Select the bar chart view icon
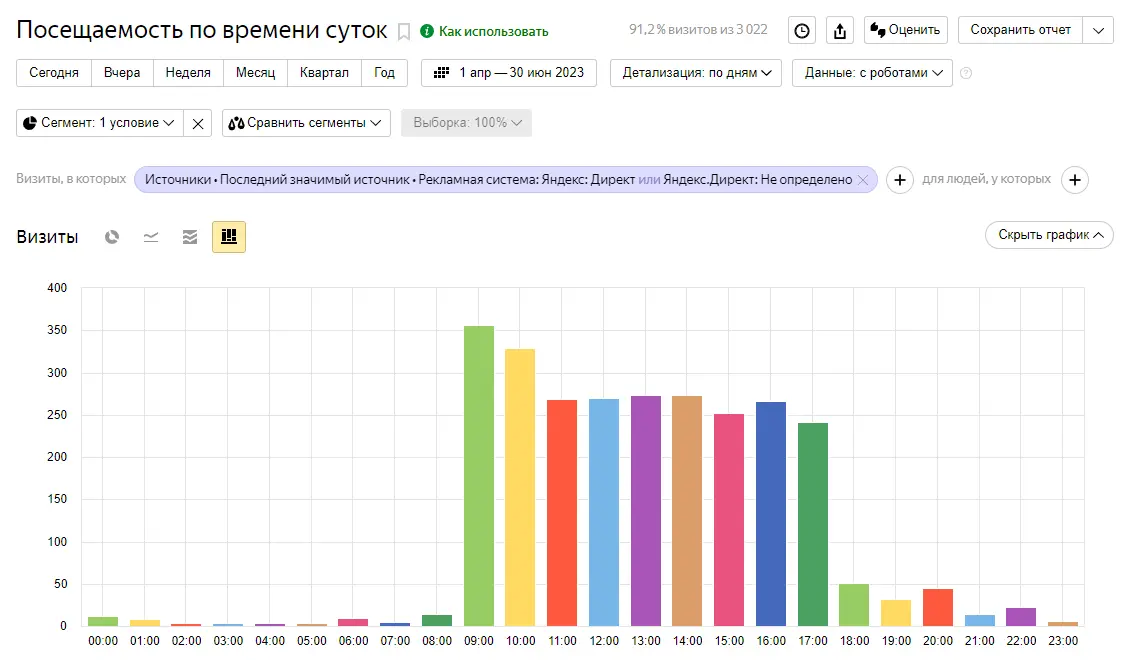Image resolution: width=1127 pixels, height=660 pixels. (x=229, y=237)
